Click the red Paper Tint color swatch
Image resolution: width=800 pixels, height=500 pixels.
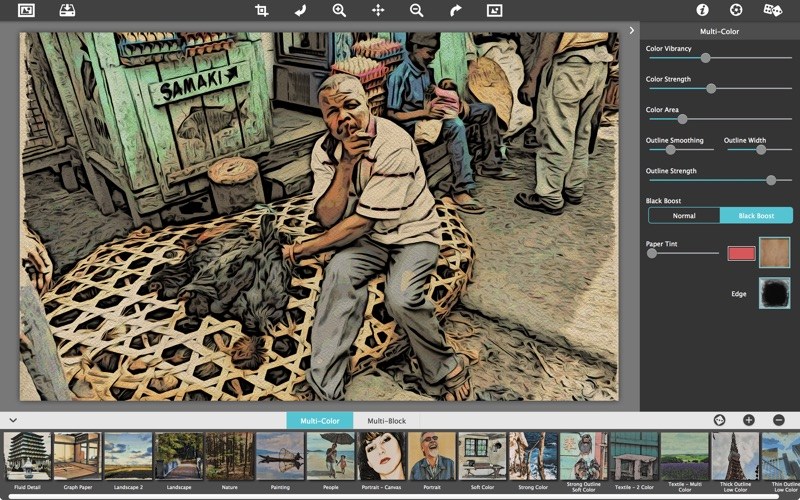(x=740, y=253)
